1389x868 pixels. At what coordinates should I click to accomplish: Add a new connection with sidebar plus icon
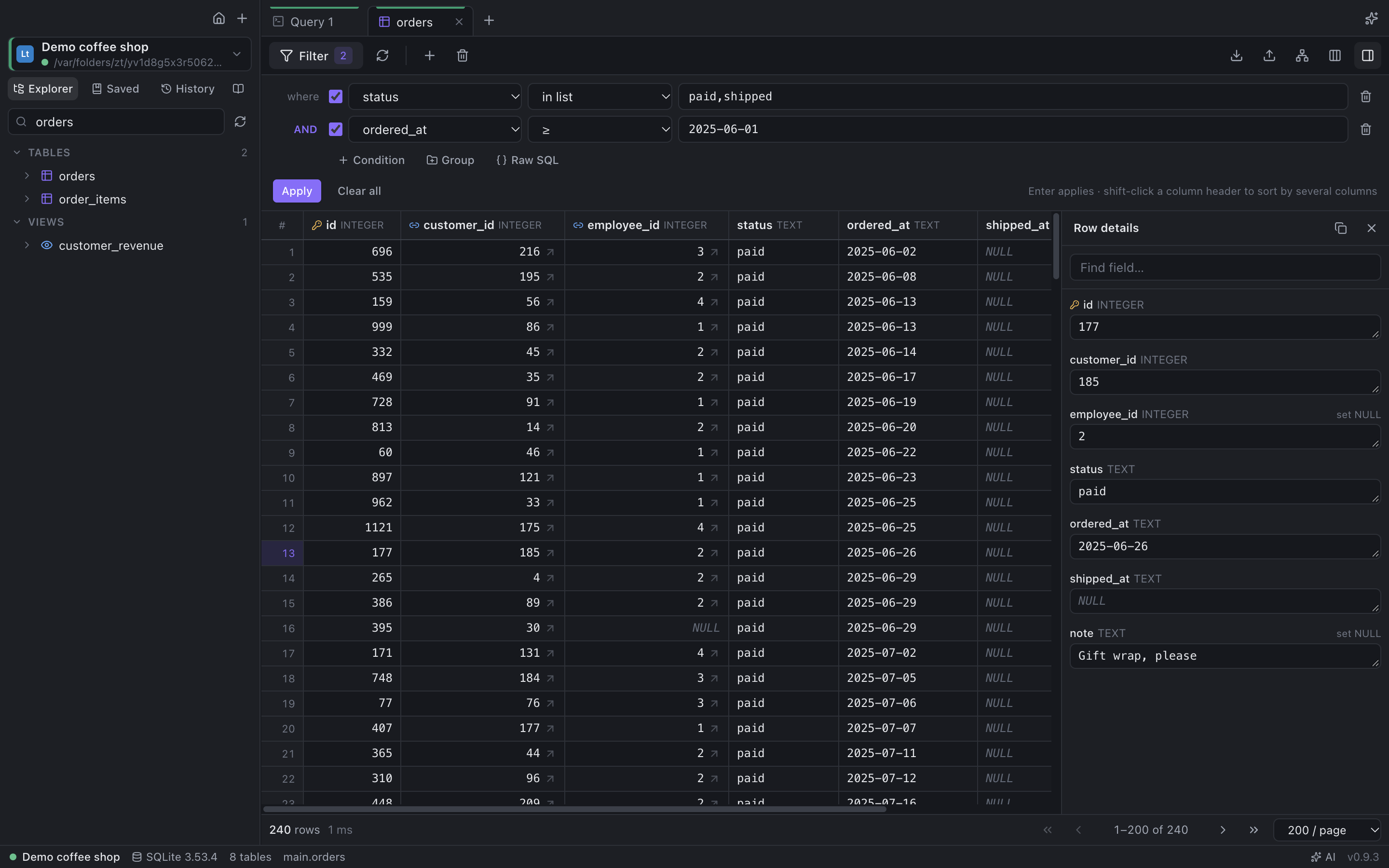242,18
